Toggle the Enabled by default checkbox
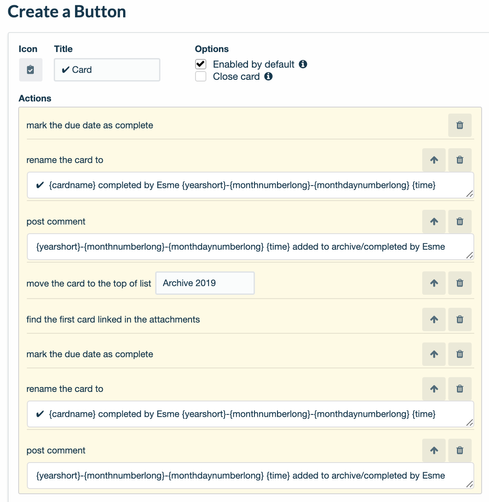Image resolution: width=489 pixels, height=502 pixels. click(201, 64)
